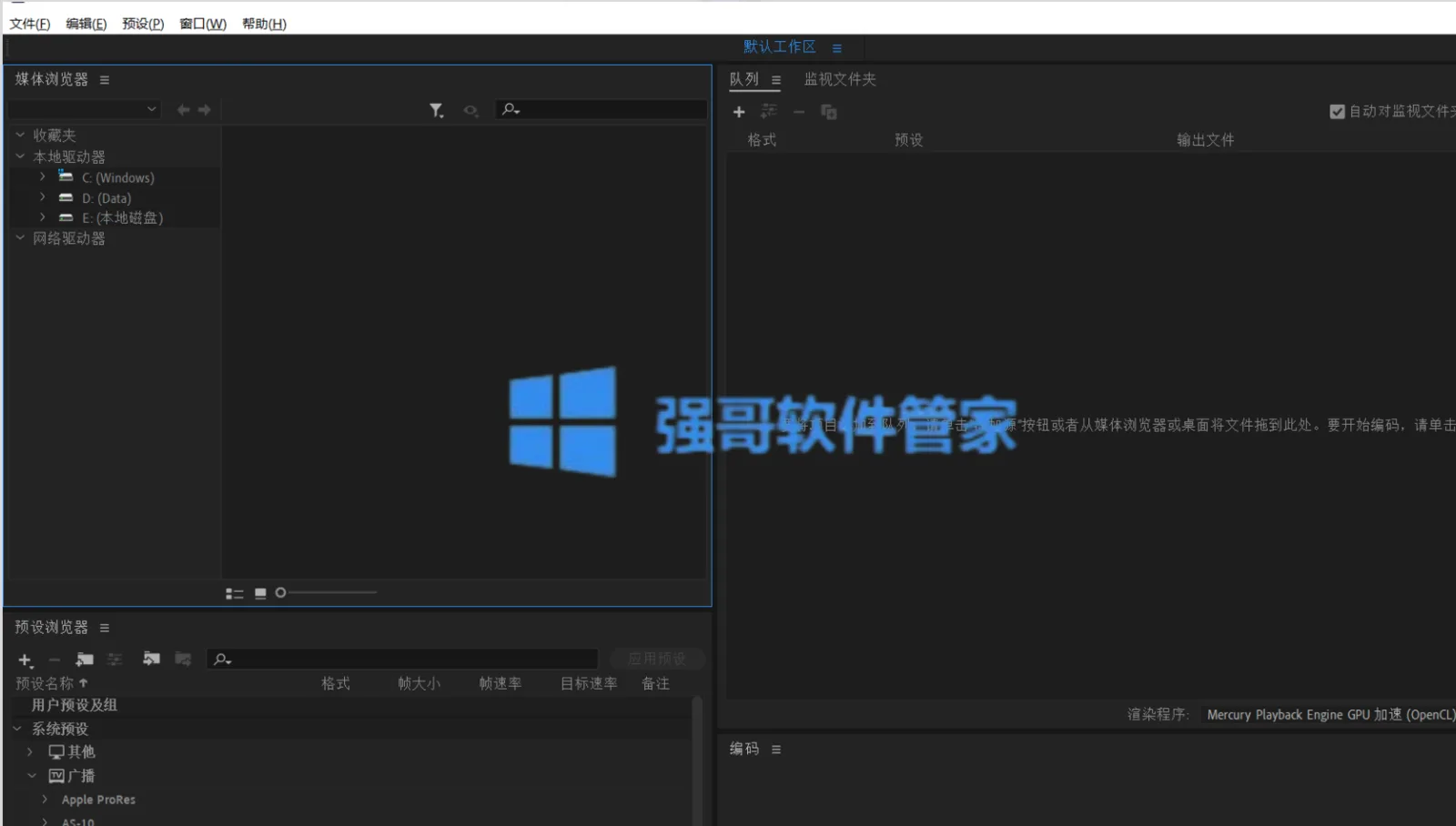The image size is (1456, 826).
Task: Expand the C: (Windows) drive
Action: click(x=42, y=176)
